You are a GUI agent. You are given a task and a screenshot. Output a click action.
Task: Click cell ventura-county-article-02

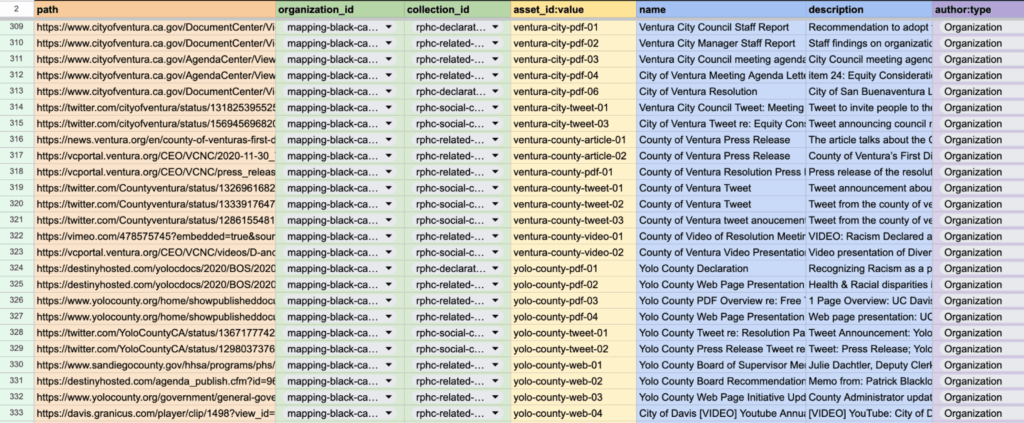point(573,156)
